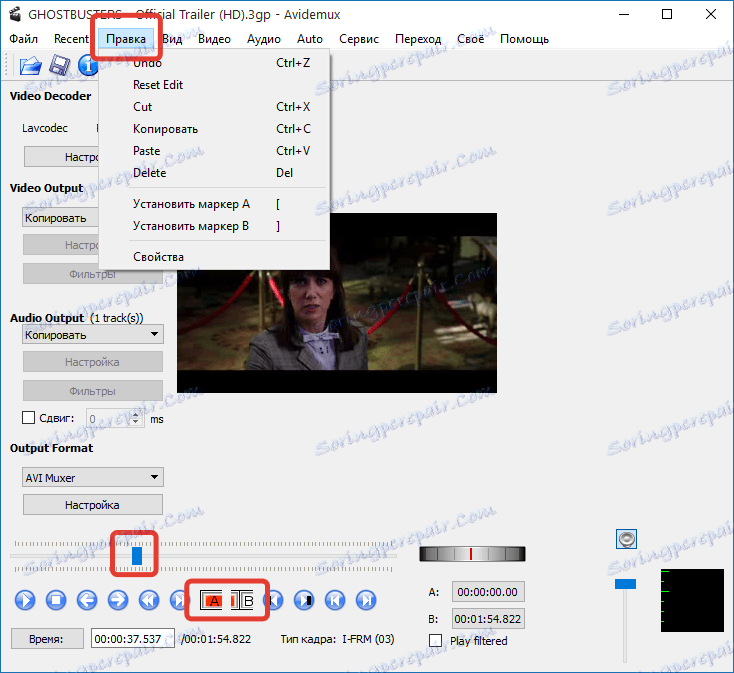This screenshot has width=734, height=673.
Task: Click the video preview frame
Action: coord(337,303)
